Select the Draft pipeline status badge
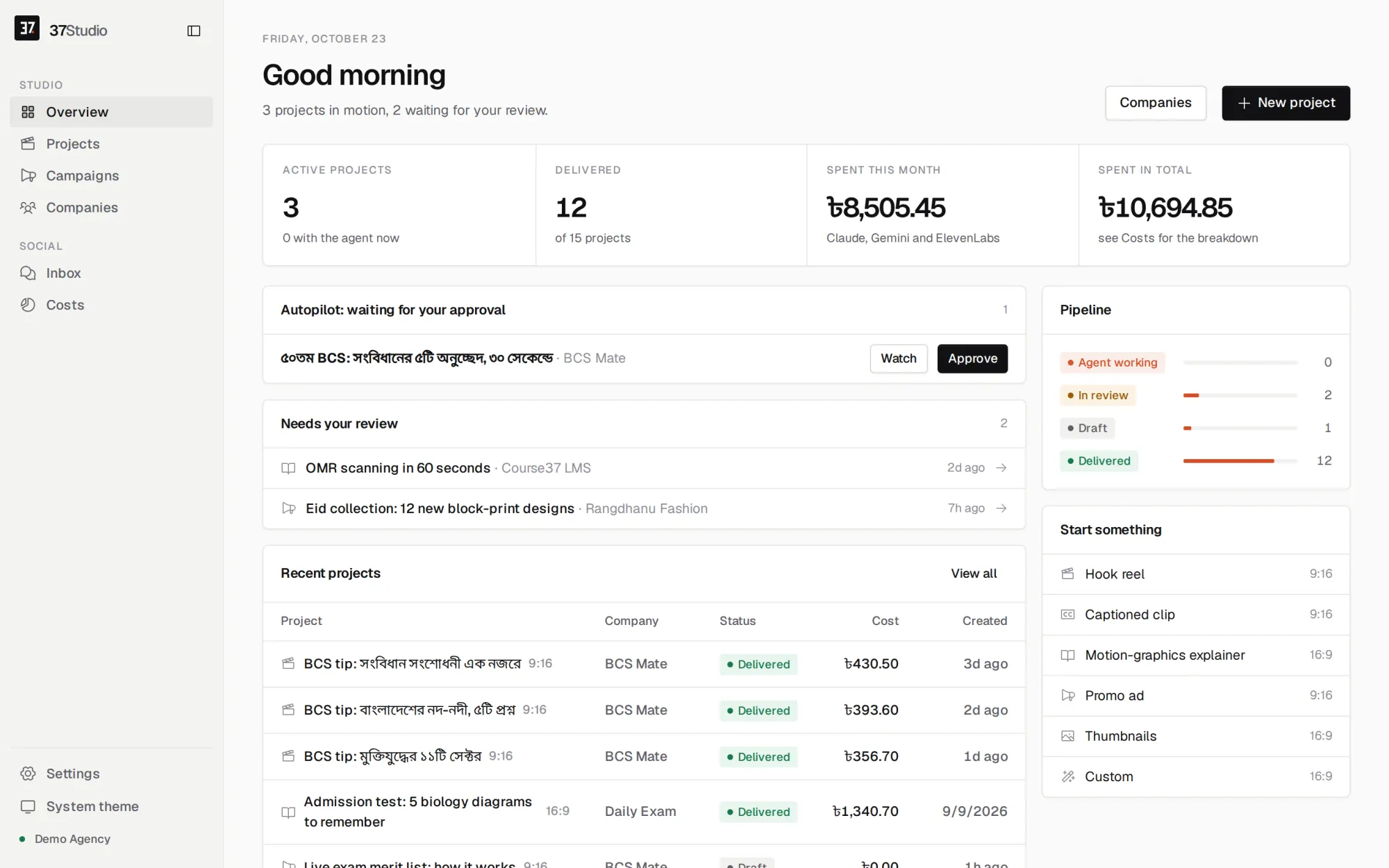This screenshot has width=1389, height=868. [1087, 428]
